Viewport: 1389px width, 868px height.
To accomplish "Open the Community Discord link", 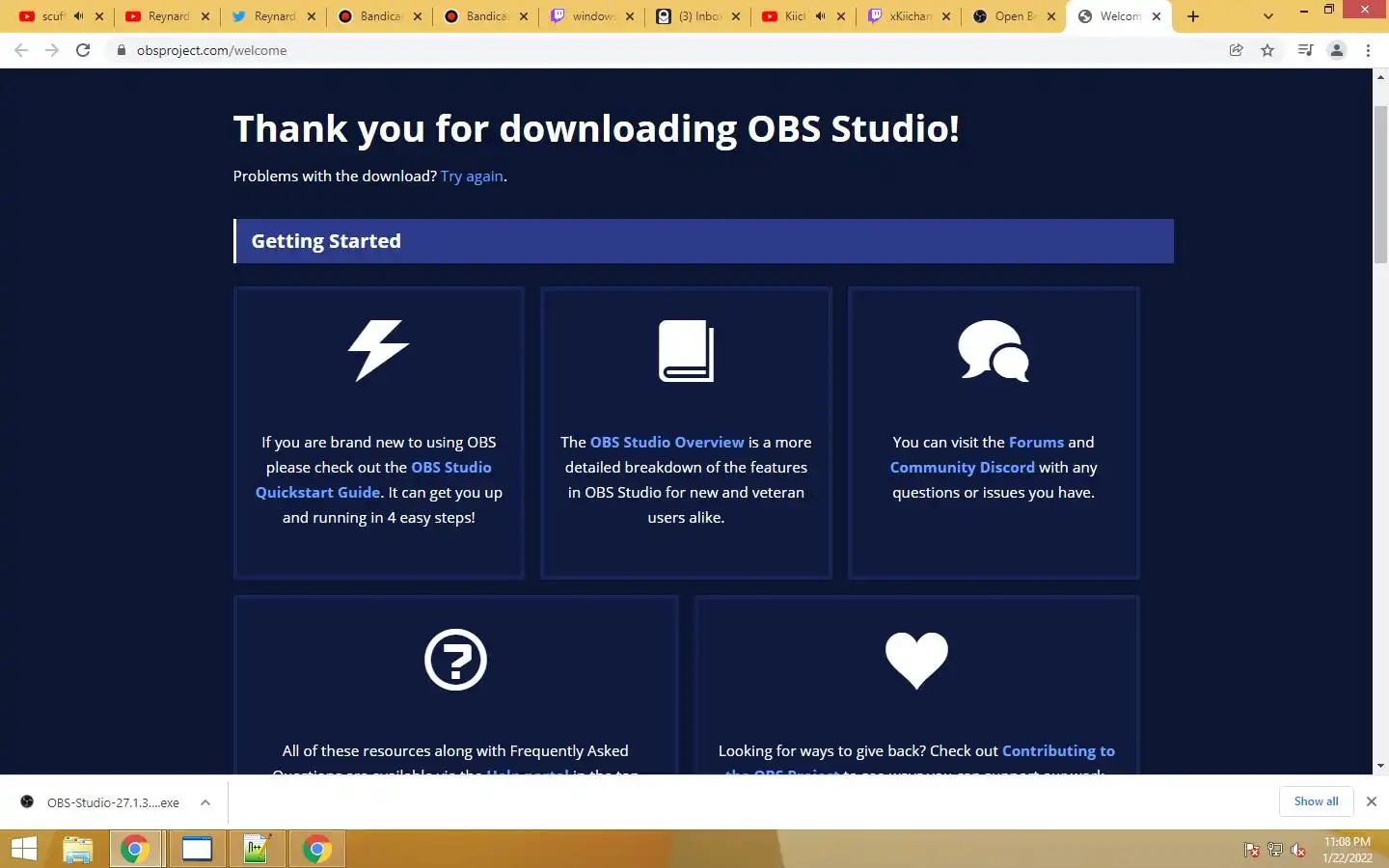I will (962, 467).
